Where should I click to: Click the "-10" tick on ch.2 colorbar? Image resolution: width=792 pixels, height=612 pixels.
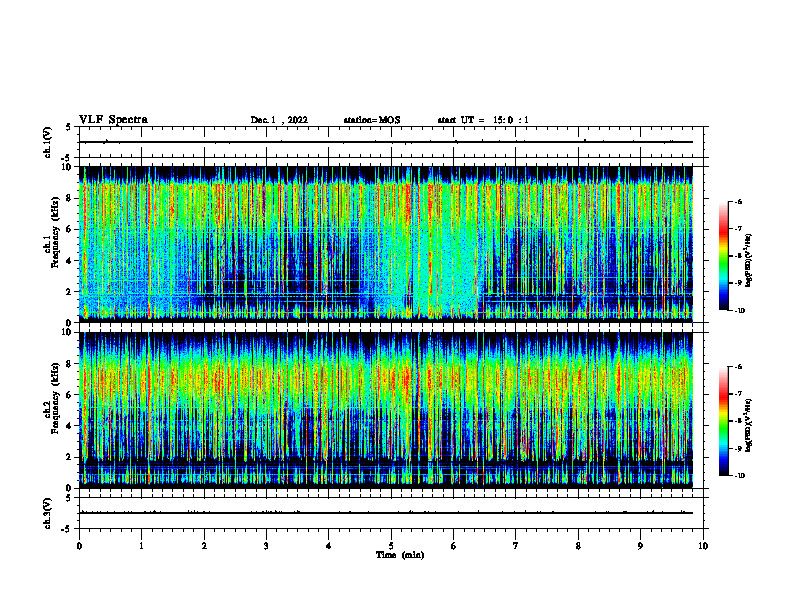pos(740,476)
